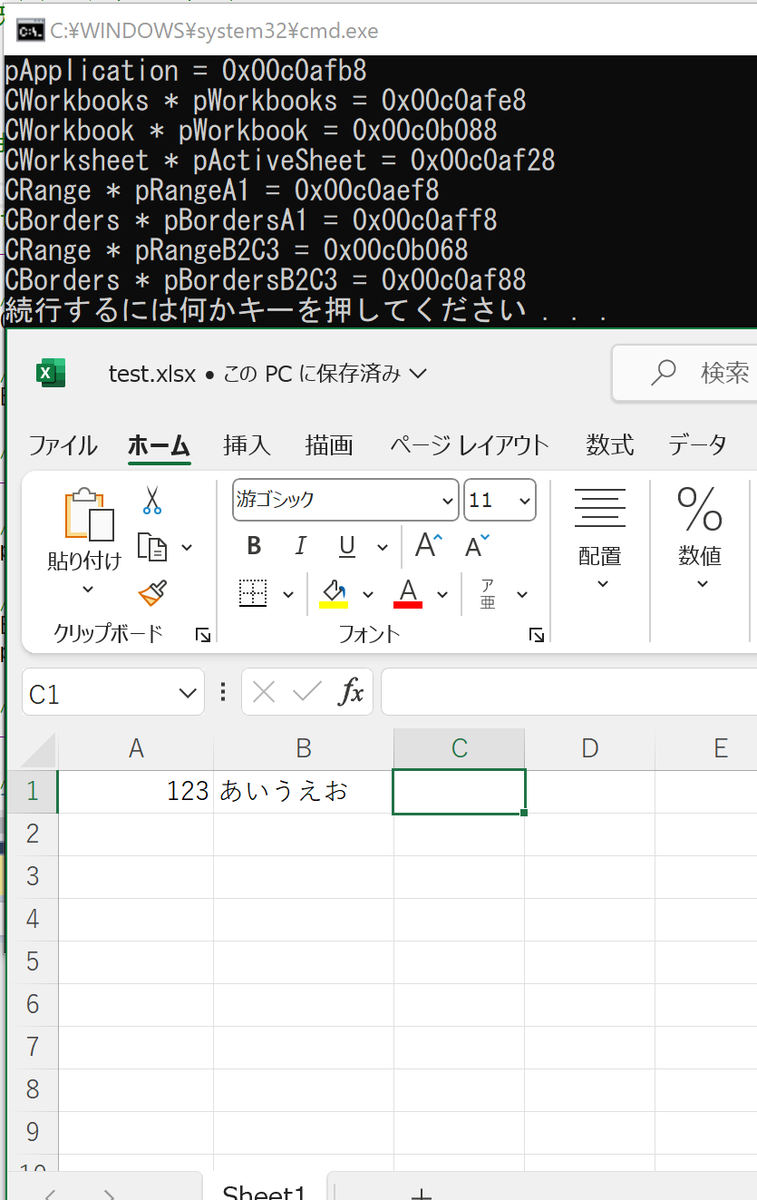Open the 数値 number format group button
Viewport: 757px width, 1200px height.
[700, 538]
